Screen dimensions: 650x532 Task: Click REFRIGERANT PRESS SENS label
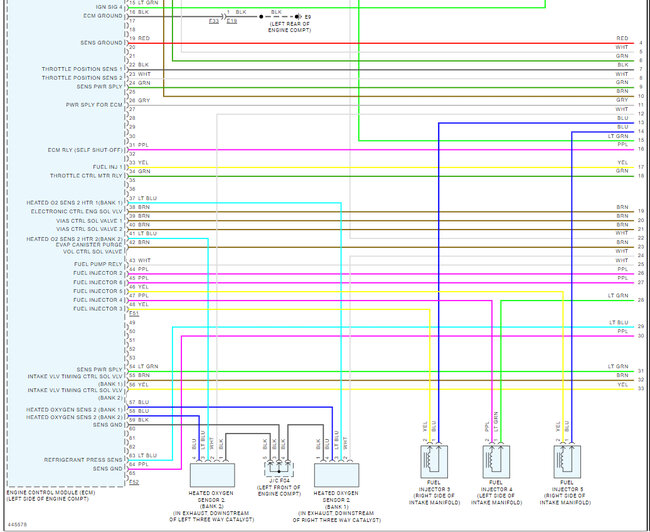[83, 460]
